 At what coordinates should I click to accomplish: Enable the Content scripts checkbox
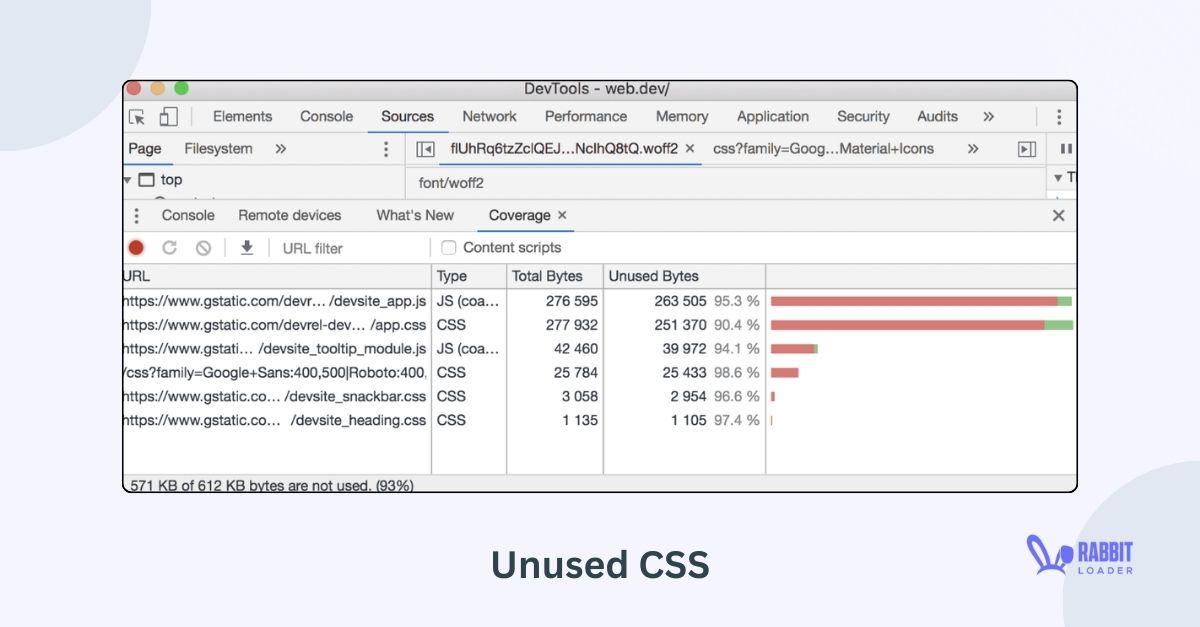[448, 247]
